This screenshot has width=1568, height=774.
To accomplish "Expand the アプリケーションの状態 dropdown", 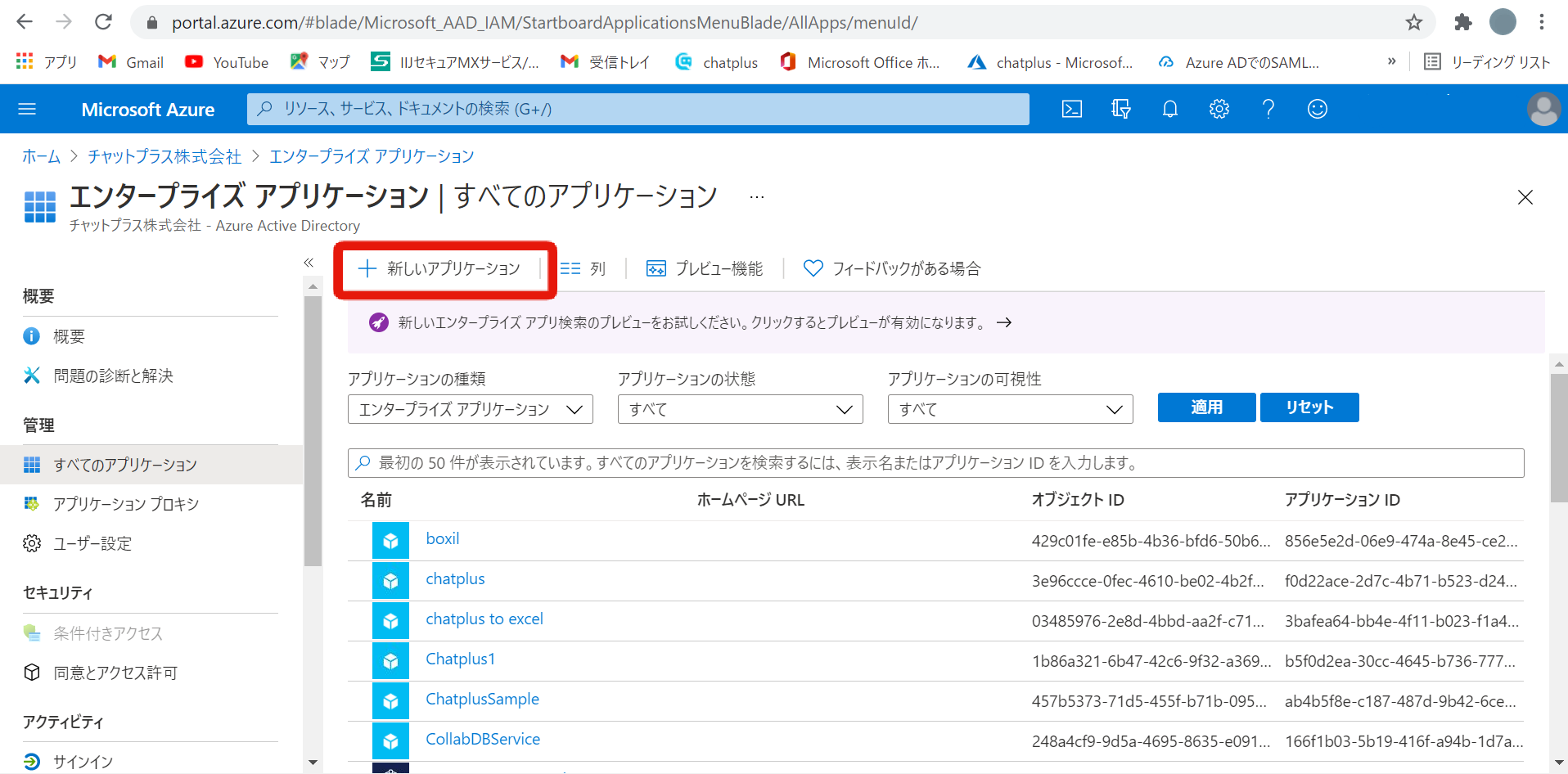I will pos(741,409).
